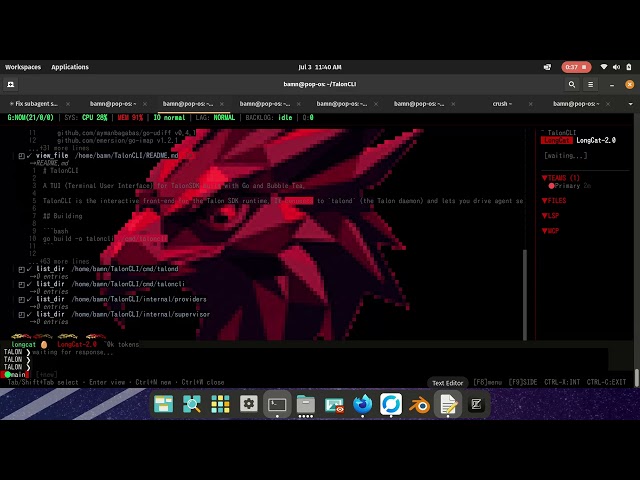
Task: Click the first TALON prompt input line
Action: [305, 352]
